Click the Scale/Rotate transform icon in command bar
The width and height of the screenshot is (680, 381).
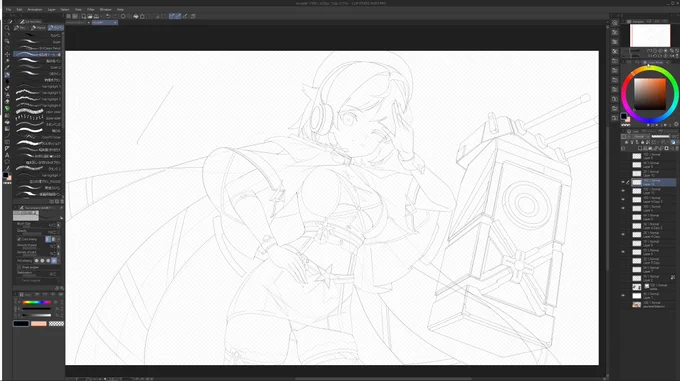pyautogui.click(x=142, y=16)
